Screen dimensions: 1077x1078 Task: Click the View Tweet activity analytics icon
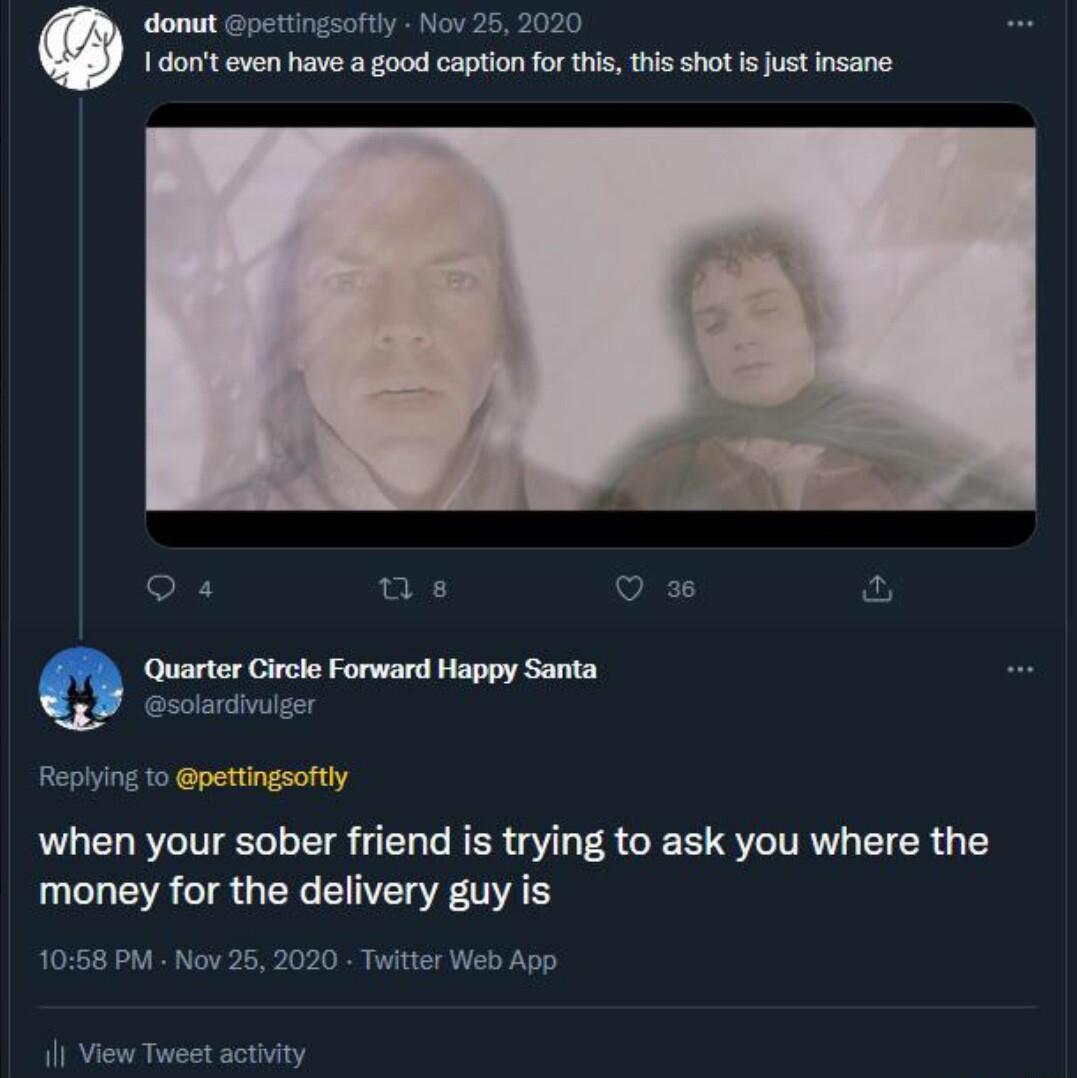pyautogui.click(x=57, y=1053)
